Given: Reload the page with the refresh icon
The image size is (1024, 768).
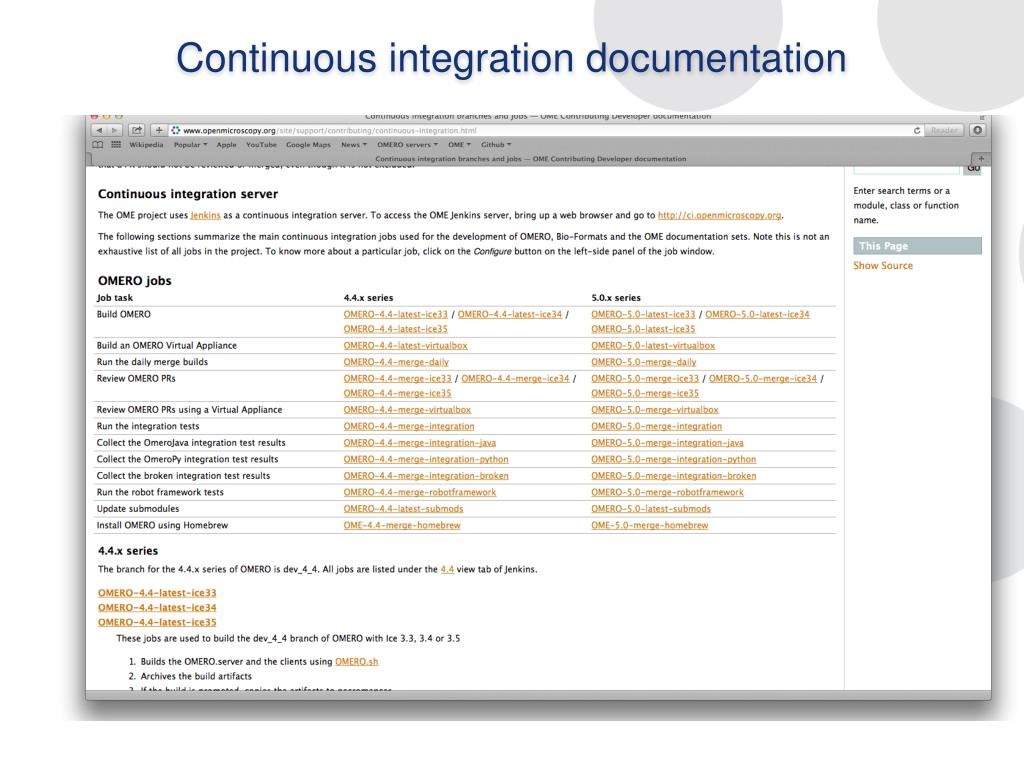Looking at the screenshot, I should pos(917,131).
